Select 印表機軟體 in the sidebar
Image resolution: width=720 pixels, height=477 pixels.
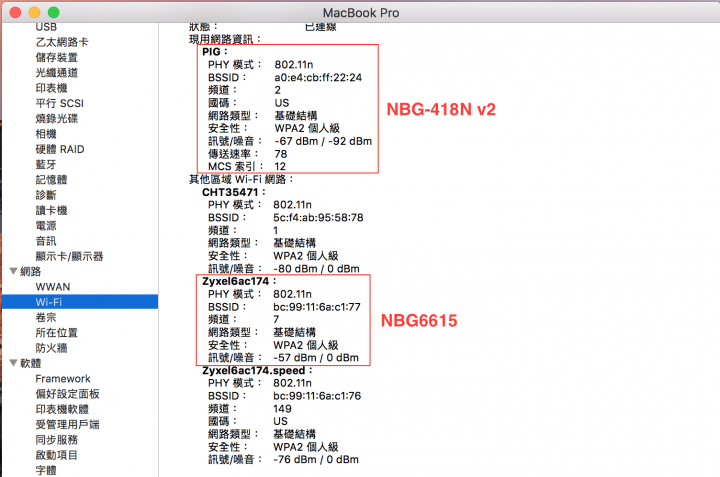[62, 409]
